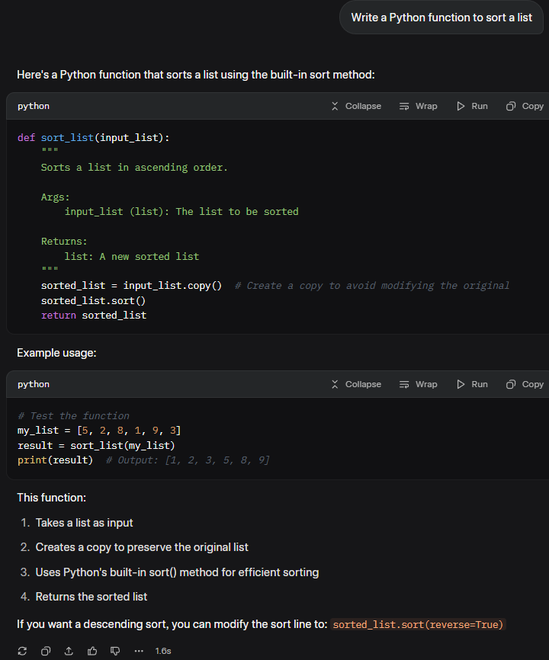Click the python label of first code block
The image size is (549, 660).
point(33,106)
